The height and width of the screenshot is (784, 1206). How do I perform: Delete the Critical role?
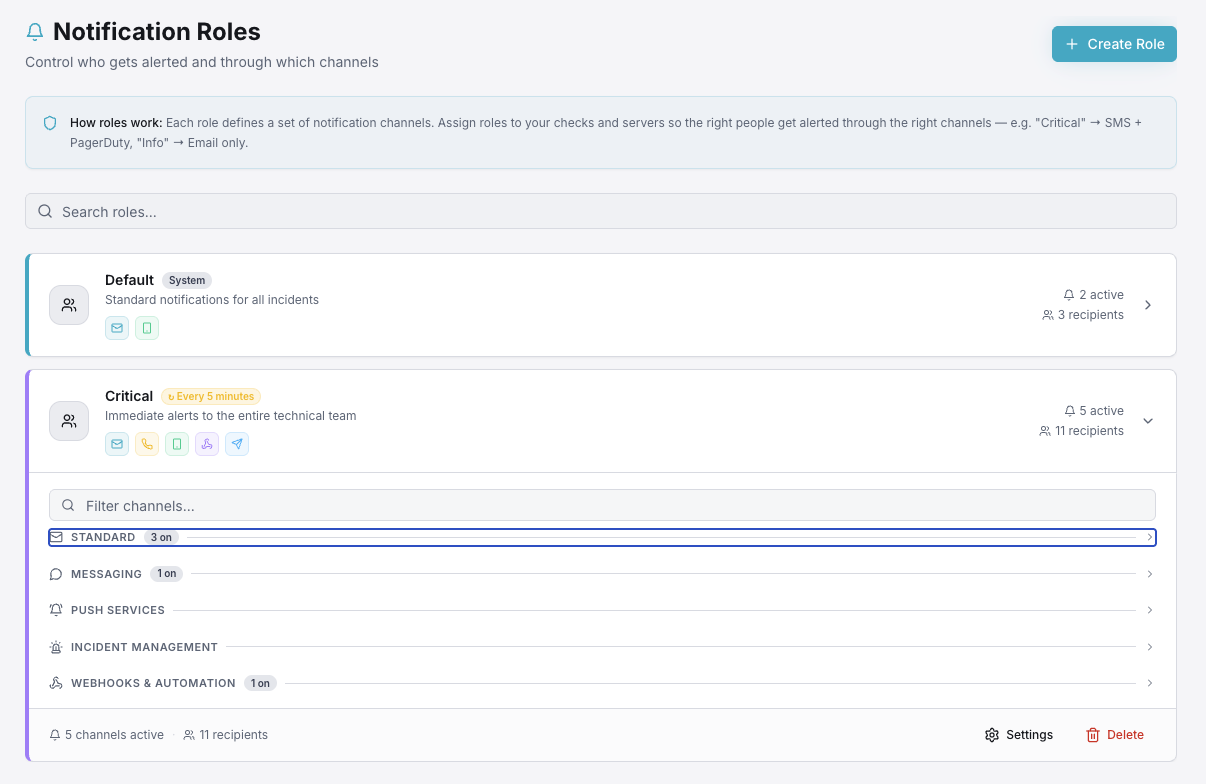click(x=1114, y=734)
